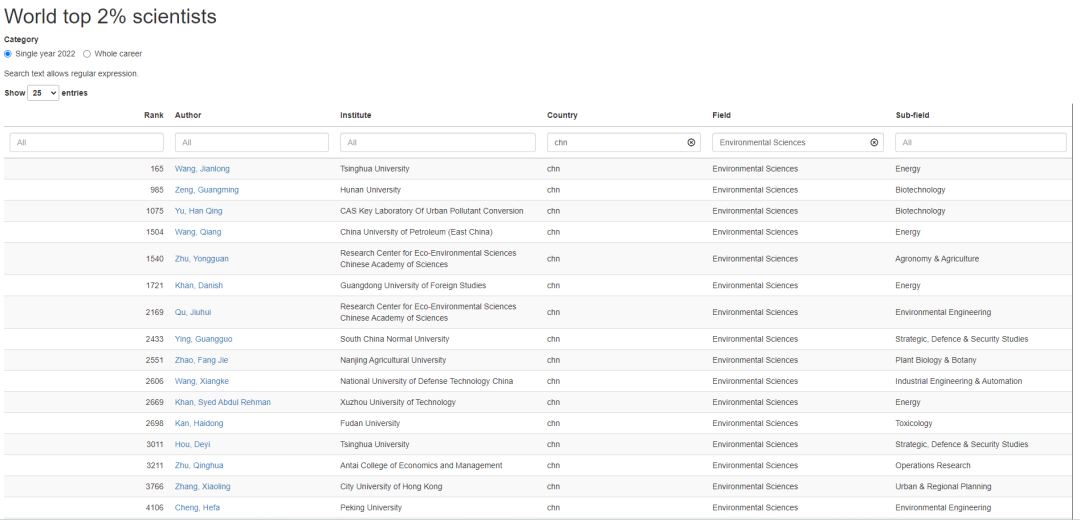Click Fudan University cell

pos(370,424)
